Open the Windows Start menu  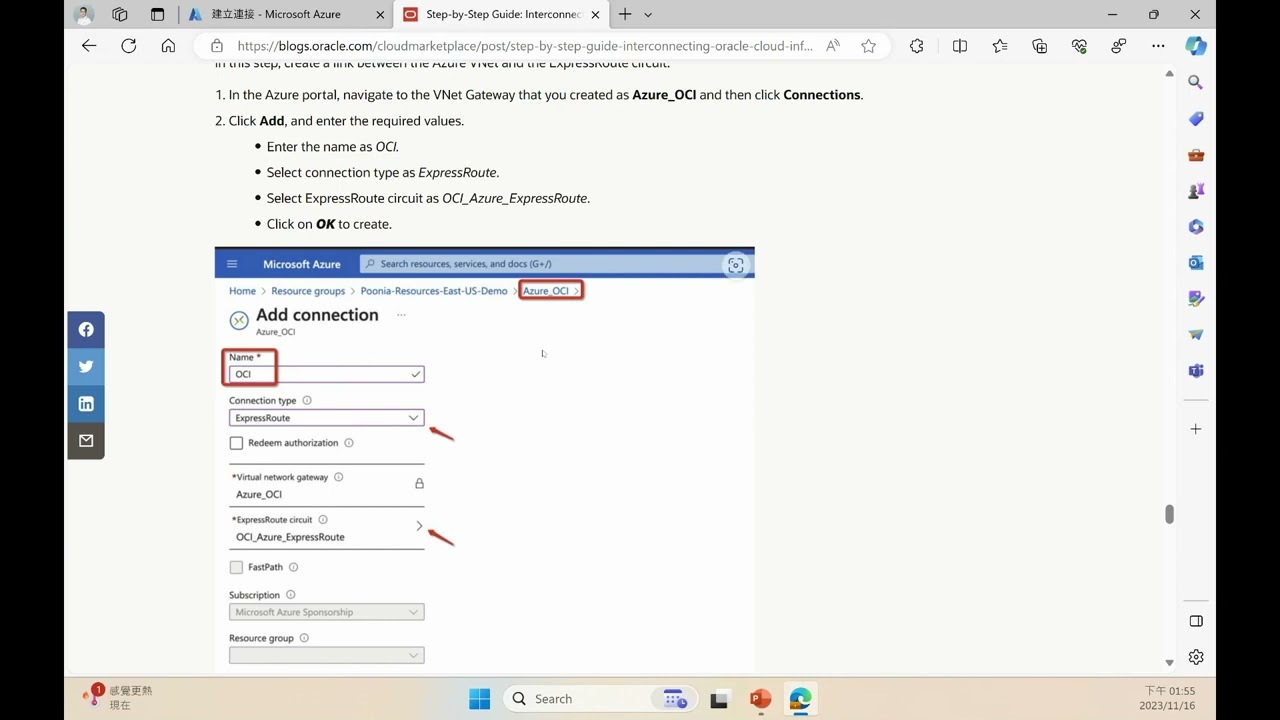pyautogui.click(x=480, y=699)
